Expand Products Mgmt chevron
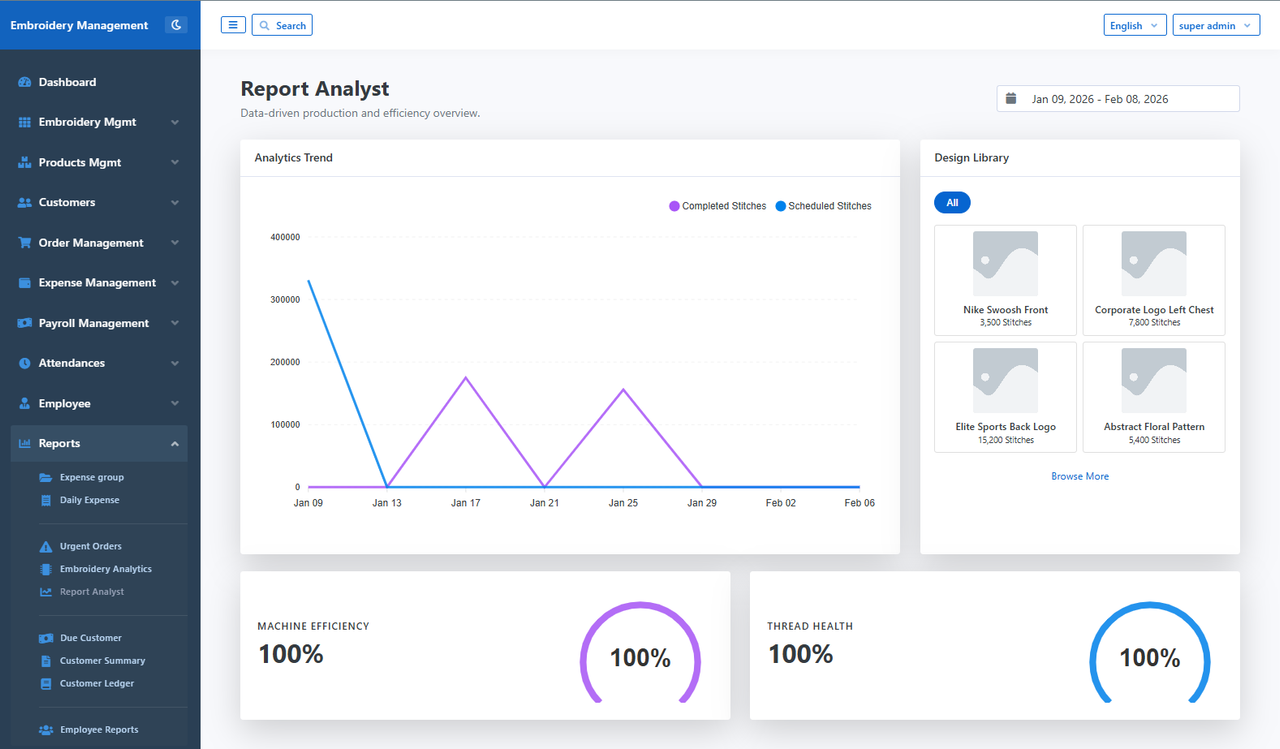The height and width of the screenshot is (749, 1280). [x=175, y=162]
